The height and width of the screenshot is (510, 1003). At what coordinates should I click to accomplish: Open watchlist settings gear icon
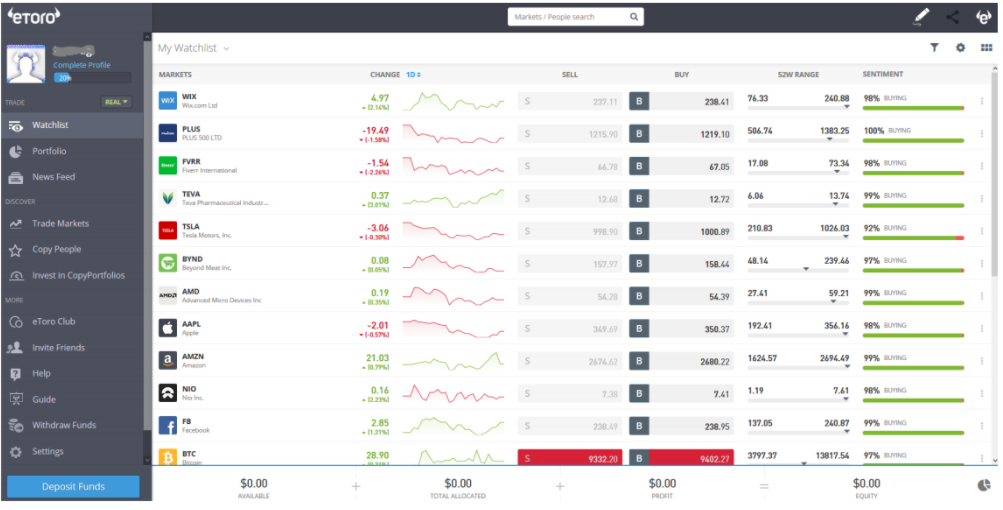click(x=960, y=47)
